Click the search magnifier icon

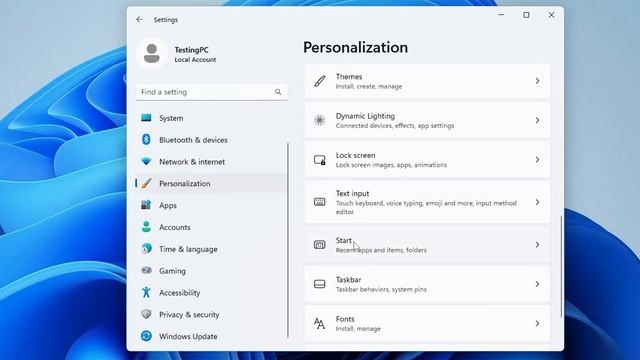pyautogui.click(x=278, y=92)
